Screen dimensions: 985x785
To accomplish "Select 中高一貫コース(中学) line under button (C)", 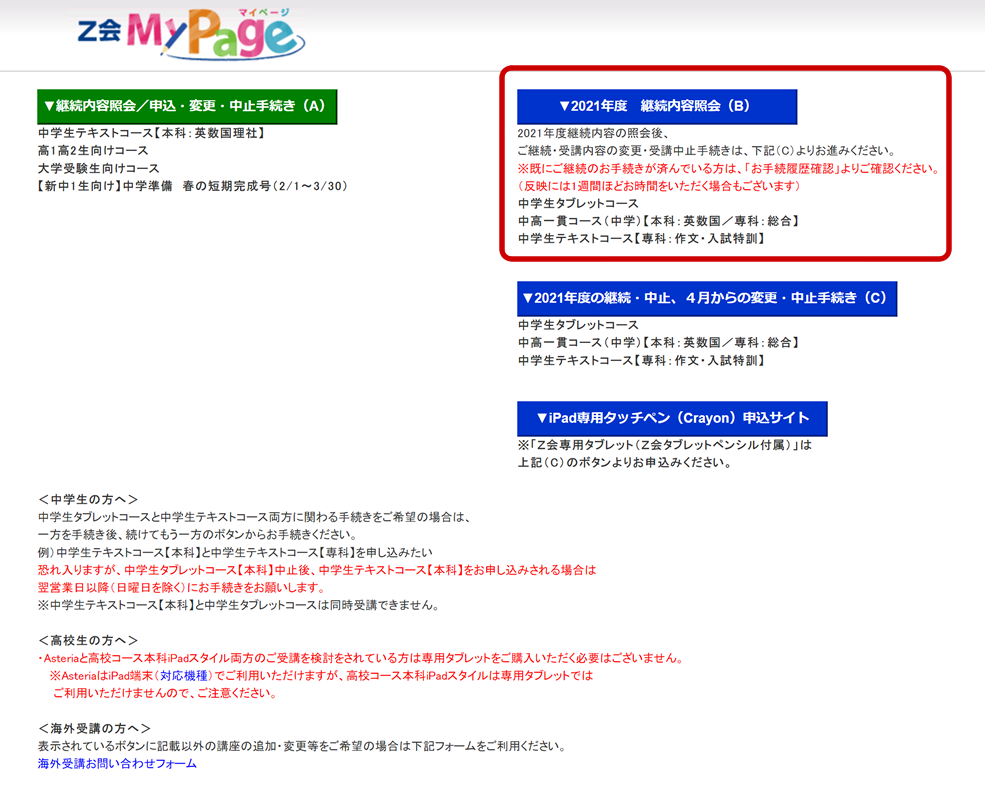I will [658, 342].
